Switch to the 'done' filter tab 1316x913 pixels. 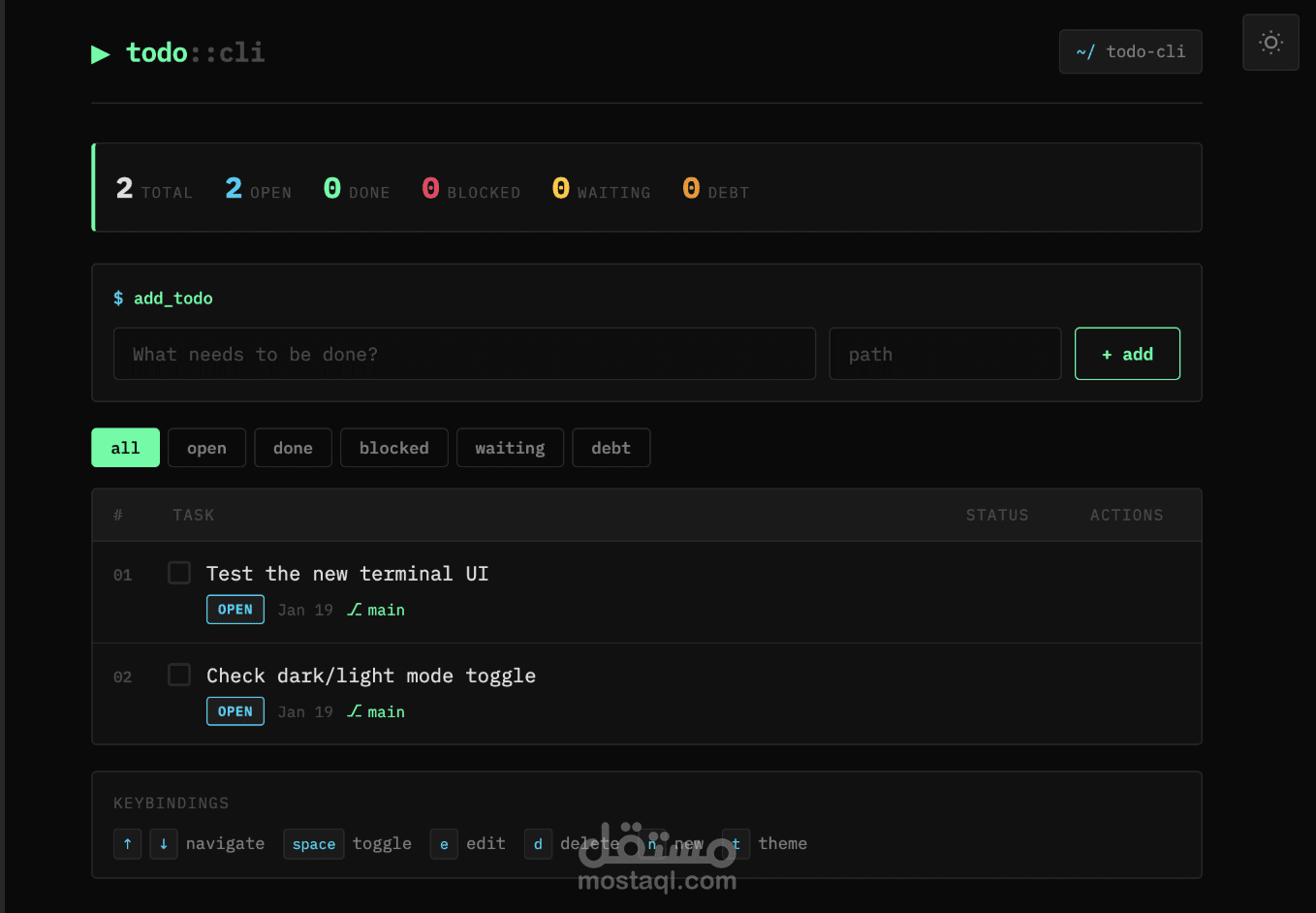(x=293, y=448)
